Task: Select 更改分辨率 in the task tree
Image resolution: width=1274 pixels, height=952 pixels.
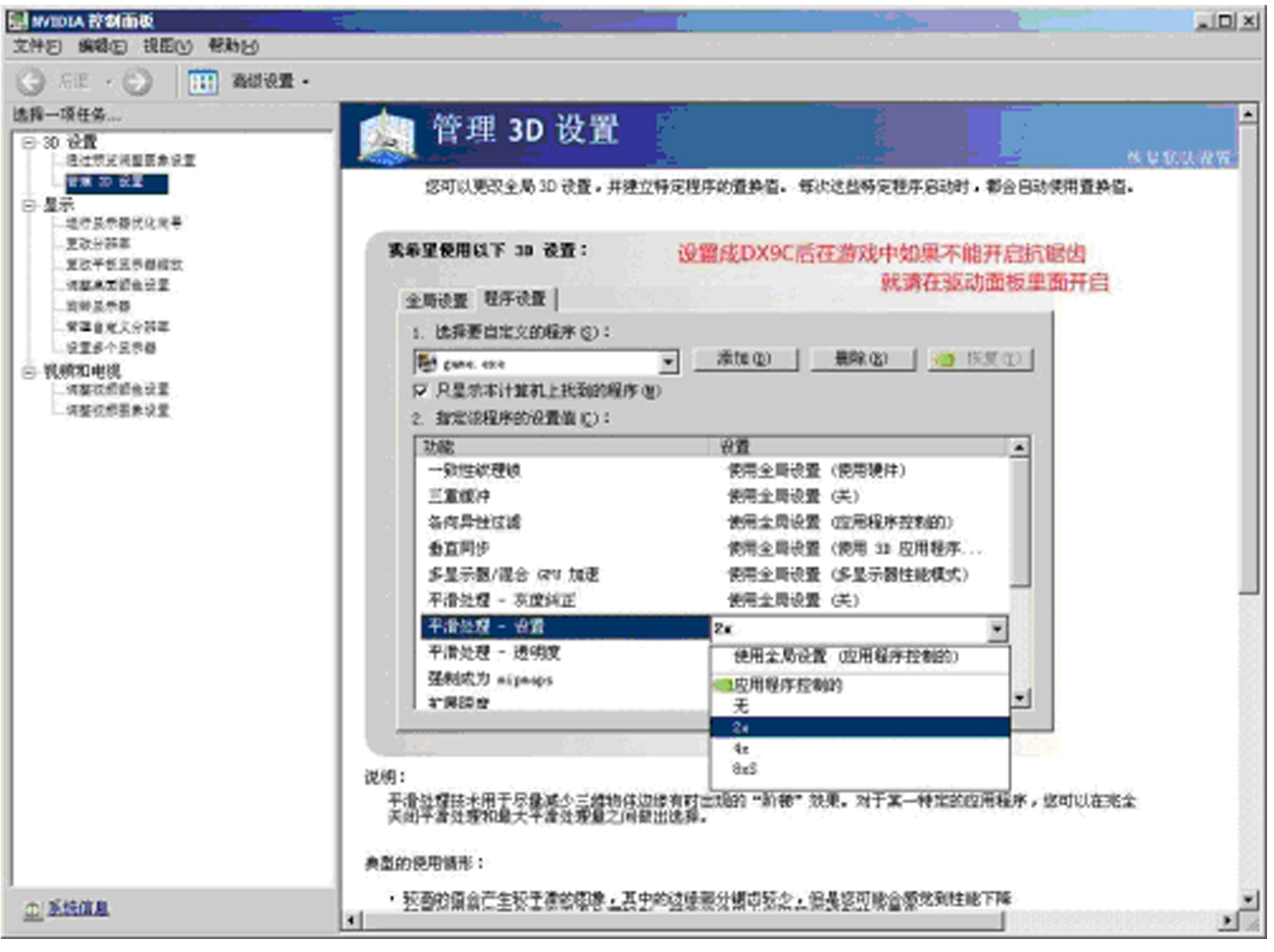Action: point(98,243)
